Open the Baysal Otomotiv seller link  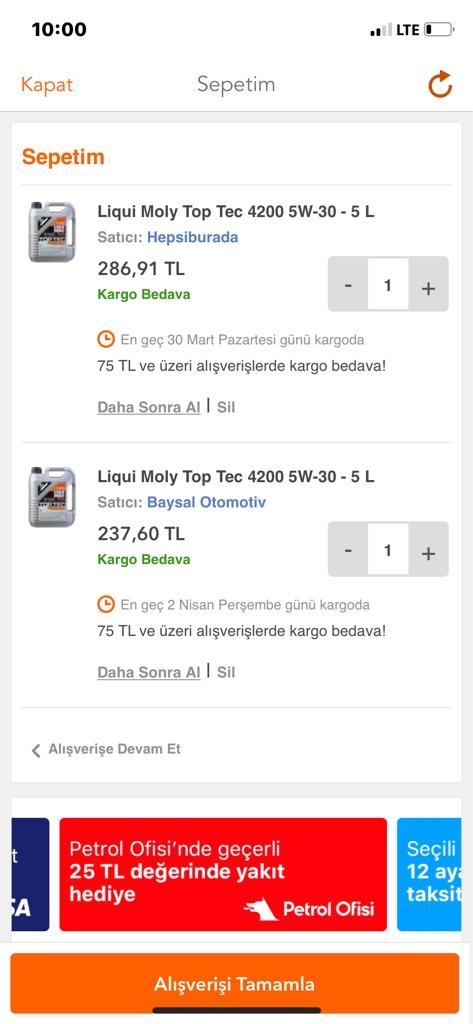206,502
